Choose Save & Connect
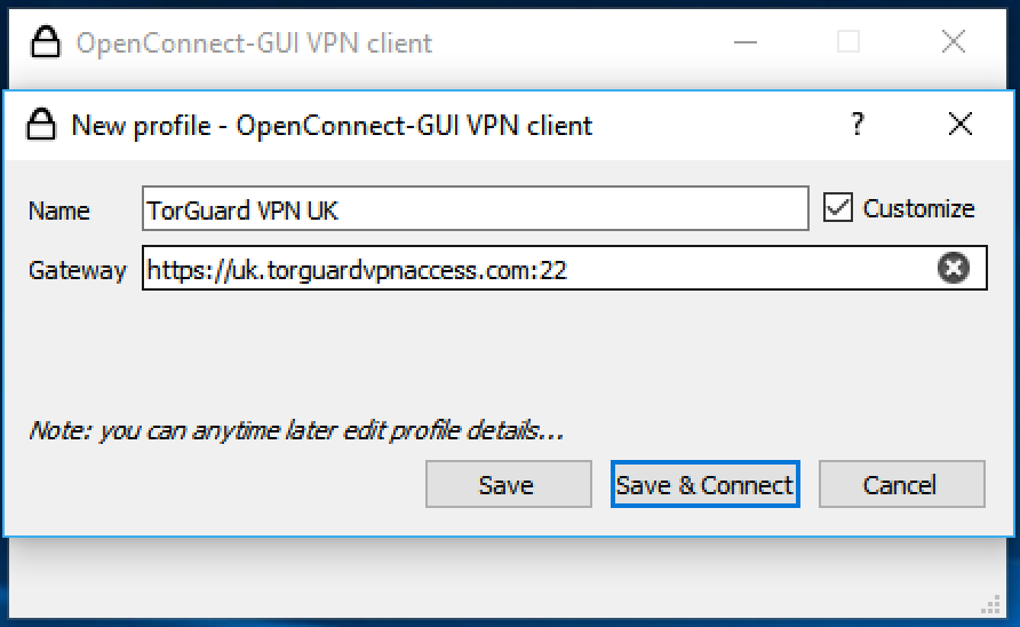1020x627 pixels. (705, 485)
